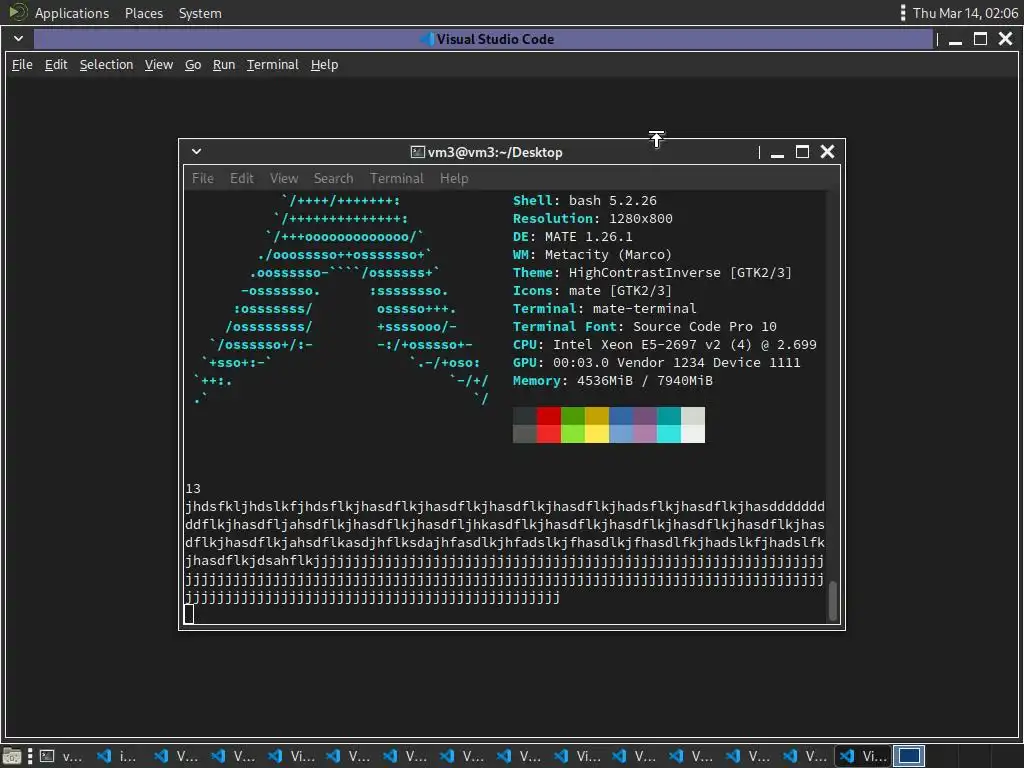Open the terminal window's Help menu
Image resolution: width=1024 pixels, height=768 pixels.
tap(454, 178)
